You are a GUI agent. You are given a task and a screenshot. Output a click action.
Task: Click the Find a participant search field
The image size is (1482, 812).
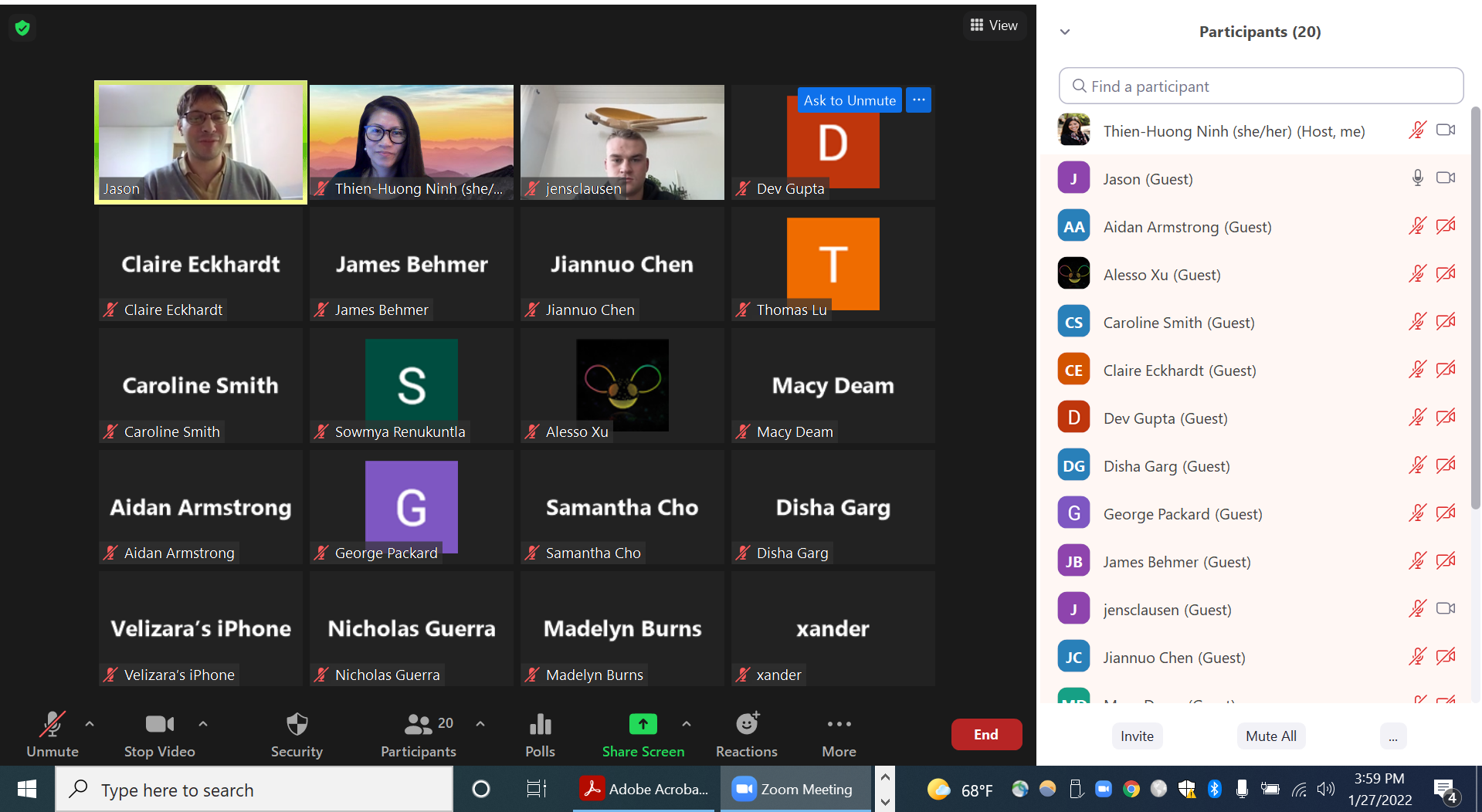tap(1260, 86)
